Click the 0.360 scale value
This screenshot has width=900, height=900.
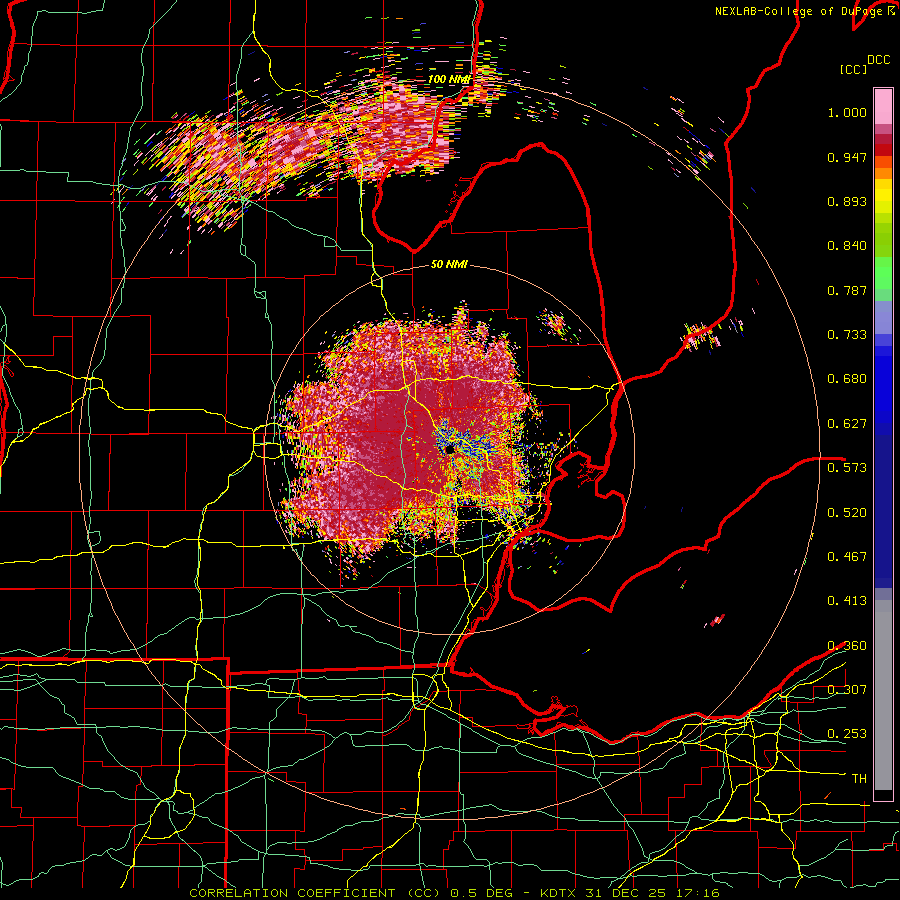click(847, 646)
